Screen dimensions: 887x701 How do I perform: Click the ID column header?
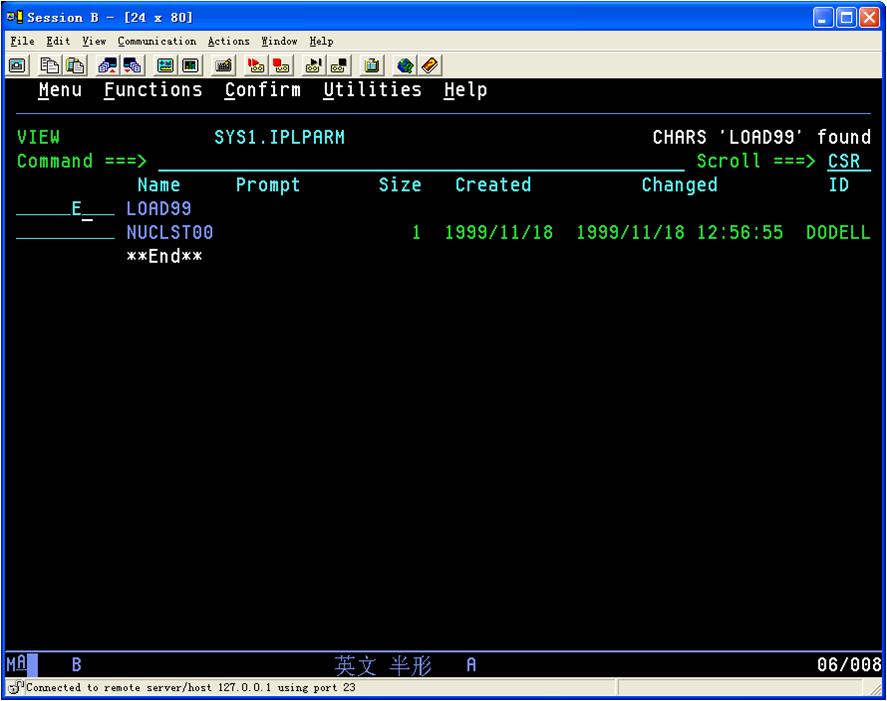coord(839,185)
